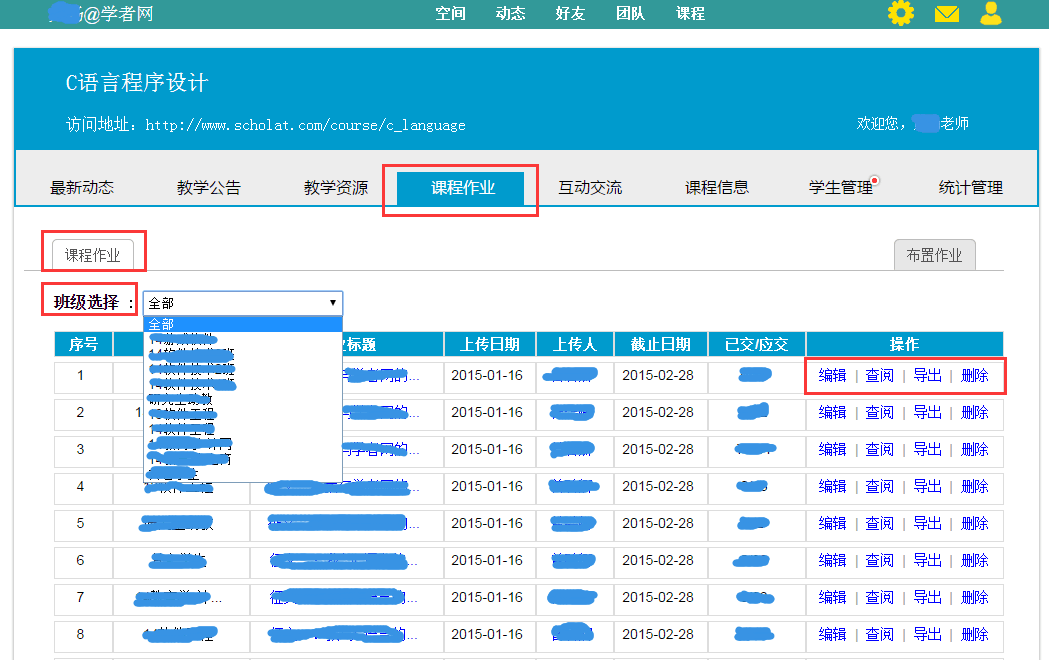Screen dimensions: 1049x660
Task: Click the course URL link
Action: (x=305, y=125)
